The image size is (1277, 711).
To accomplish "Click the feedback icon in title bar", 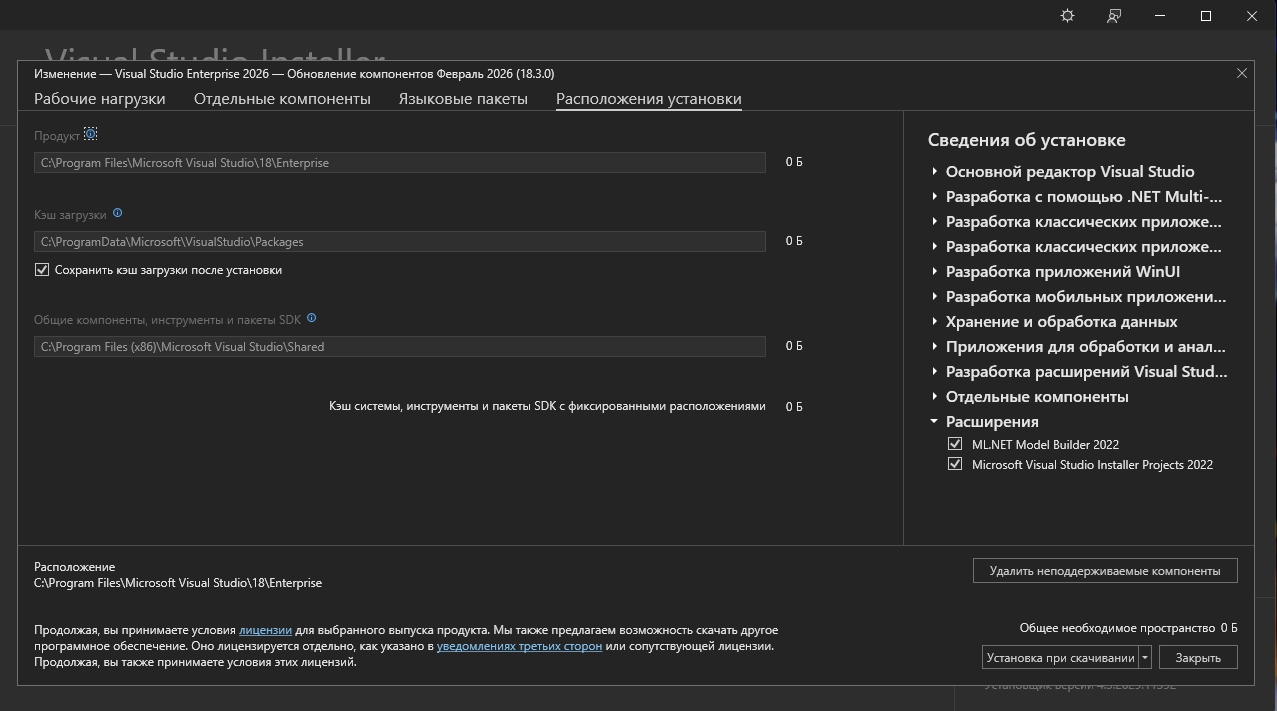I will 1113,16.
